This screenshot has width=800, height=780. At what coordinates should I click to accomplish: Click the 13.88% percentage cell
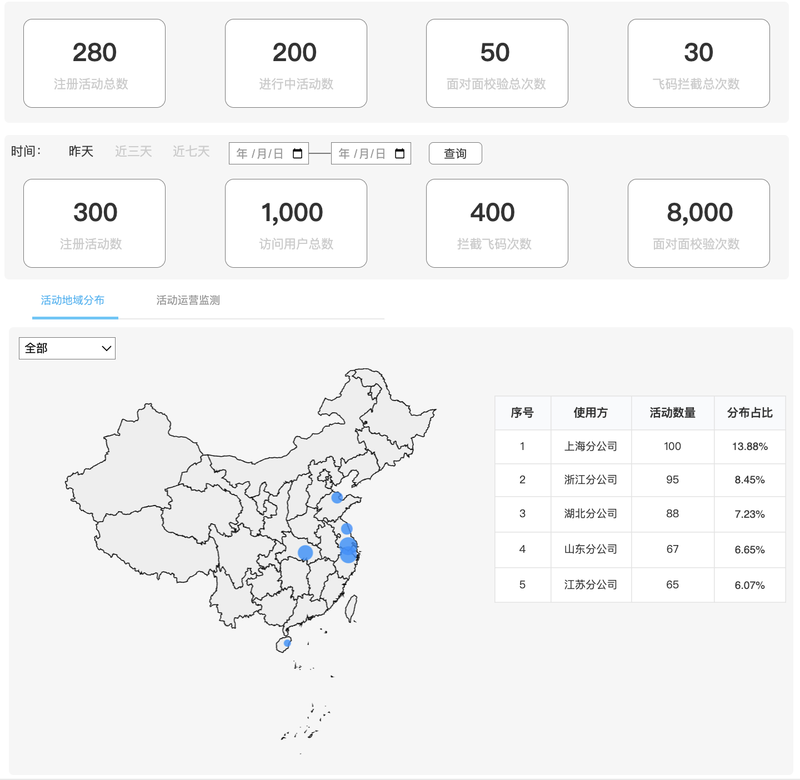[750, 446]
